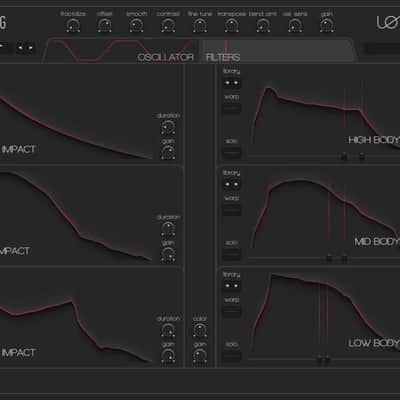
Task: Click the LOW BODY label
Action: [374, 343]
